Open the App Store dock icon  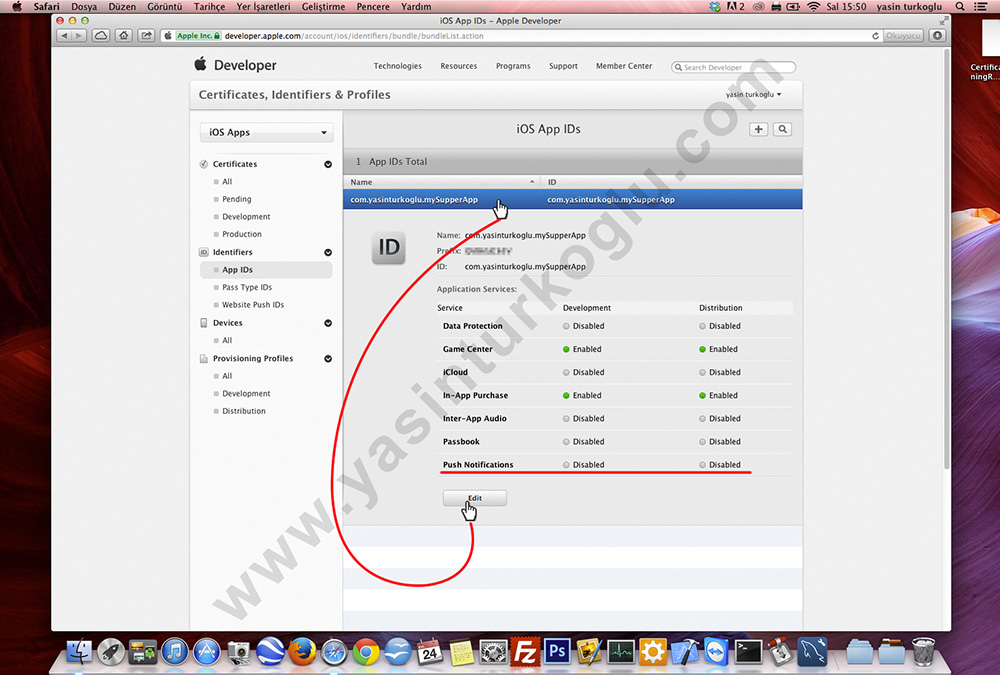[207, 652]
